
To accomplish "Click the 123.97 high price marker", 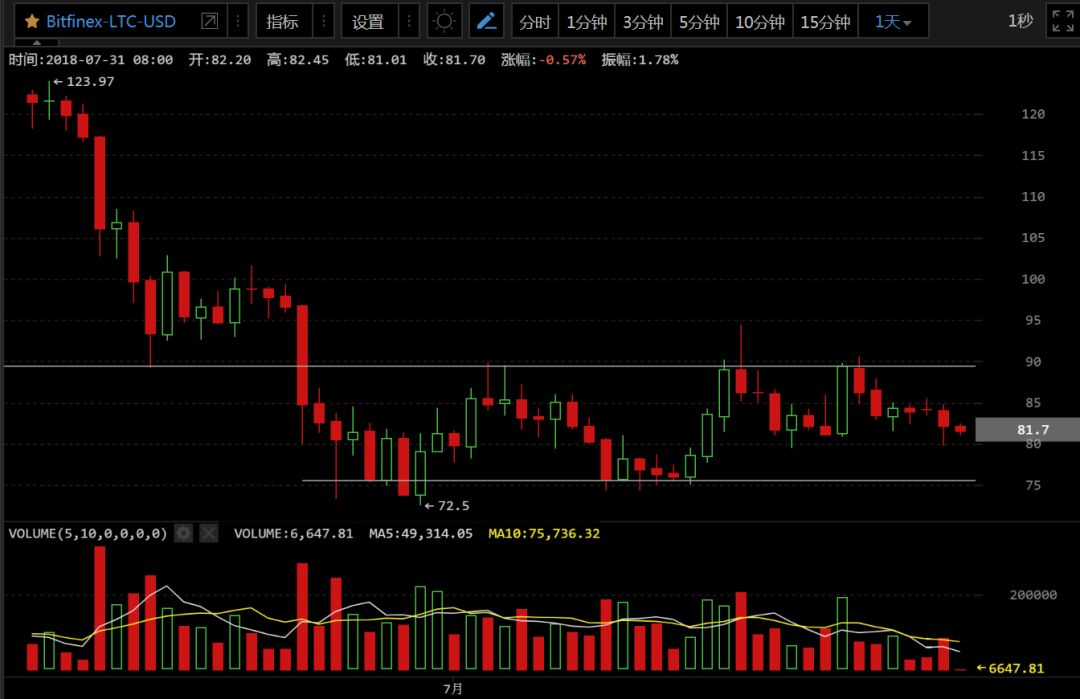I will pos(84,81).
